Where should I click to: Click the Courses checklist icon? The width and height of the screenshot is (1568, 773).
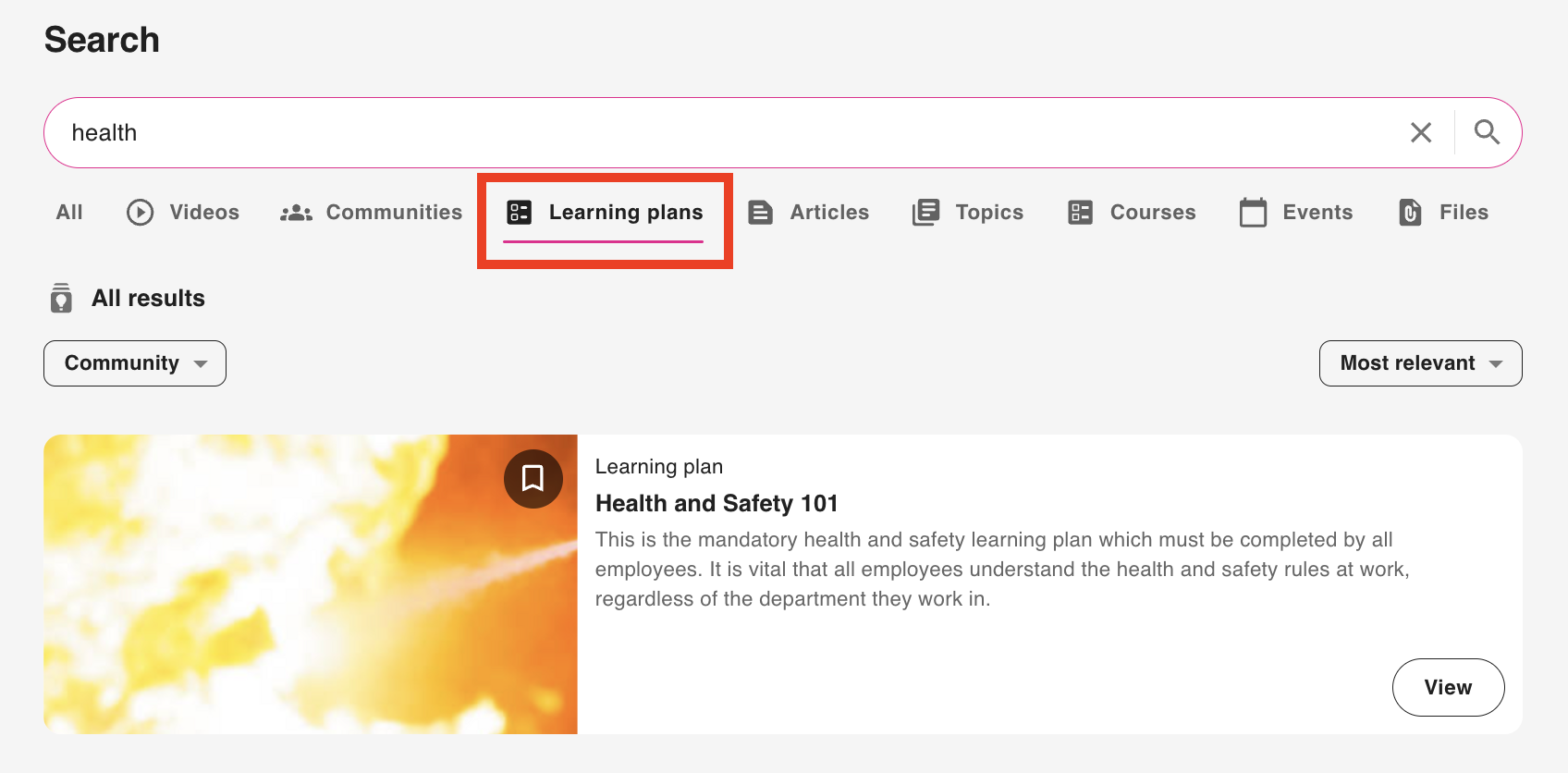[1080, 213]
